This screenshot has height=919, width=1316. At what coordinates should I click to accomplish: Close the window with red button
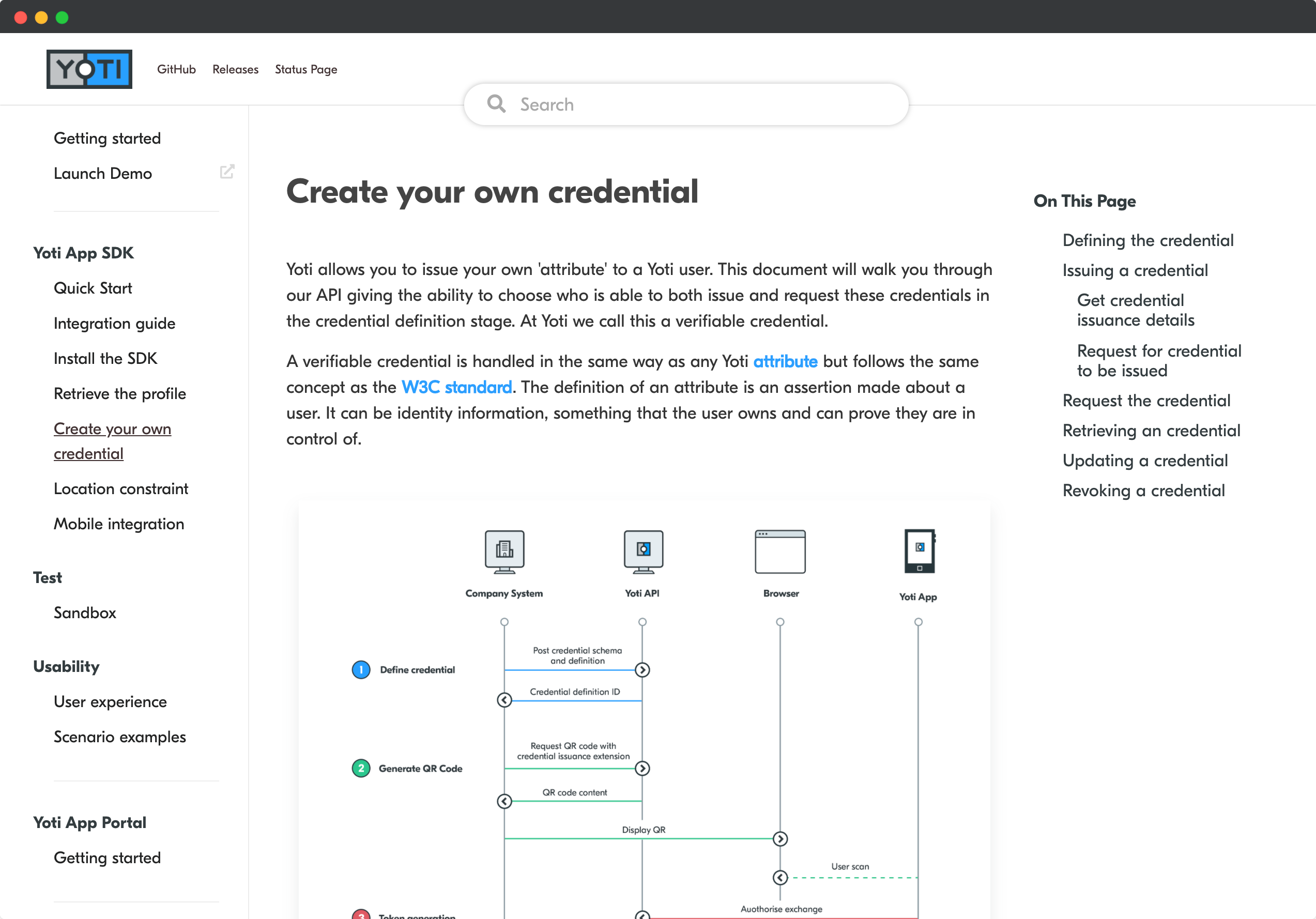click(21, 17)
